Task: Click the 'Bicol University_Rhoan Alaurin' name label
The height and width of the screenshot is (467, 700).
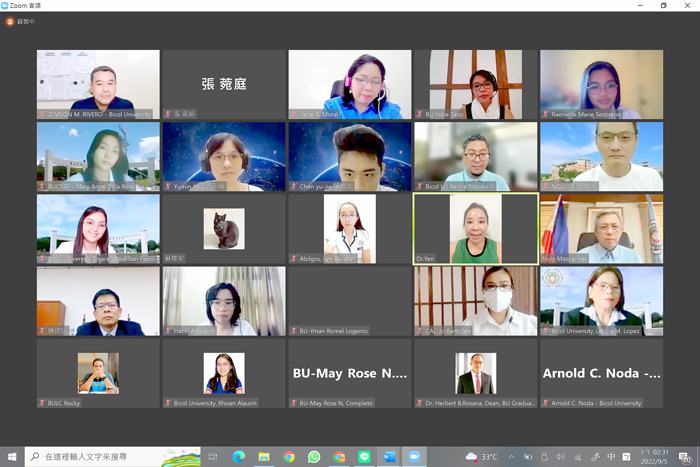Action: [x=215, y=403]
